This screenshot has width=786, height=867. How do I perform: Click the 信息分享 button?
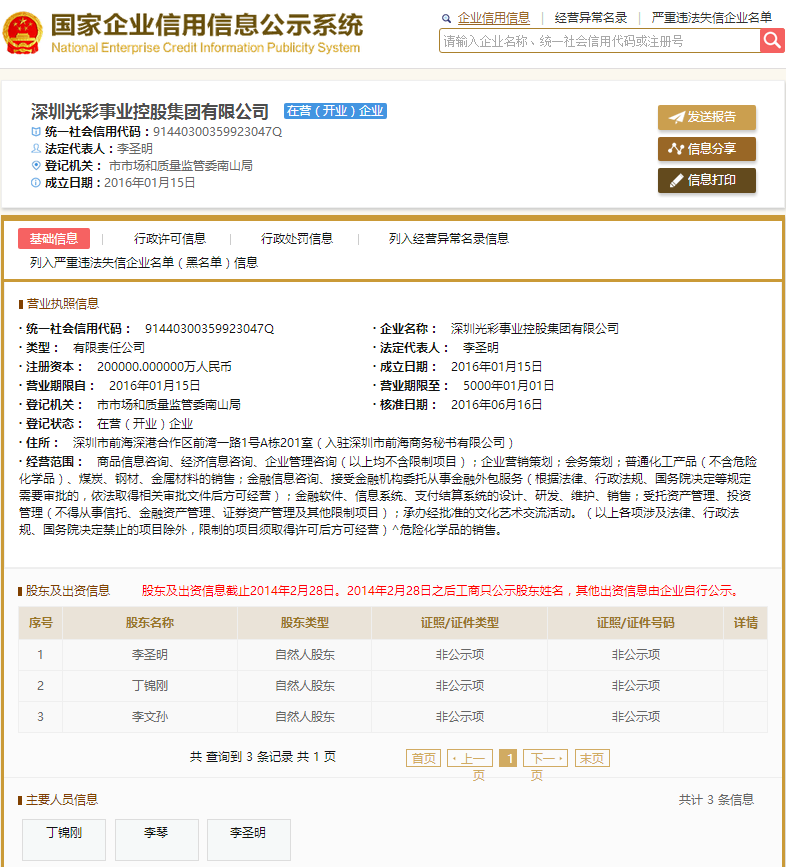(706, 148)
